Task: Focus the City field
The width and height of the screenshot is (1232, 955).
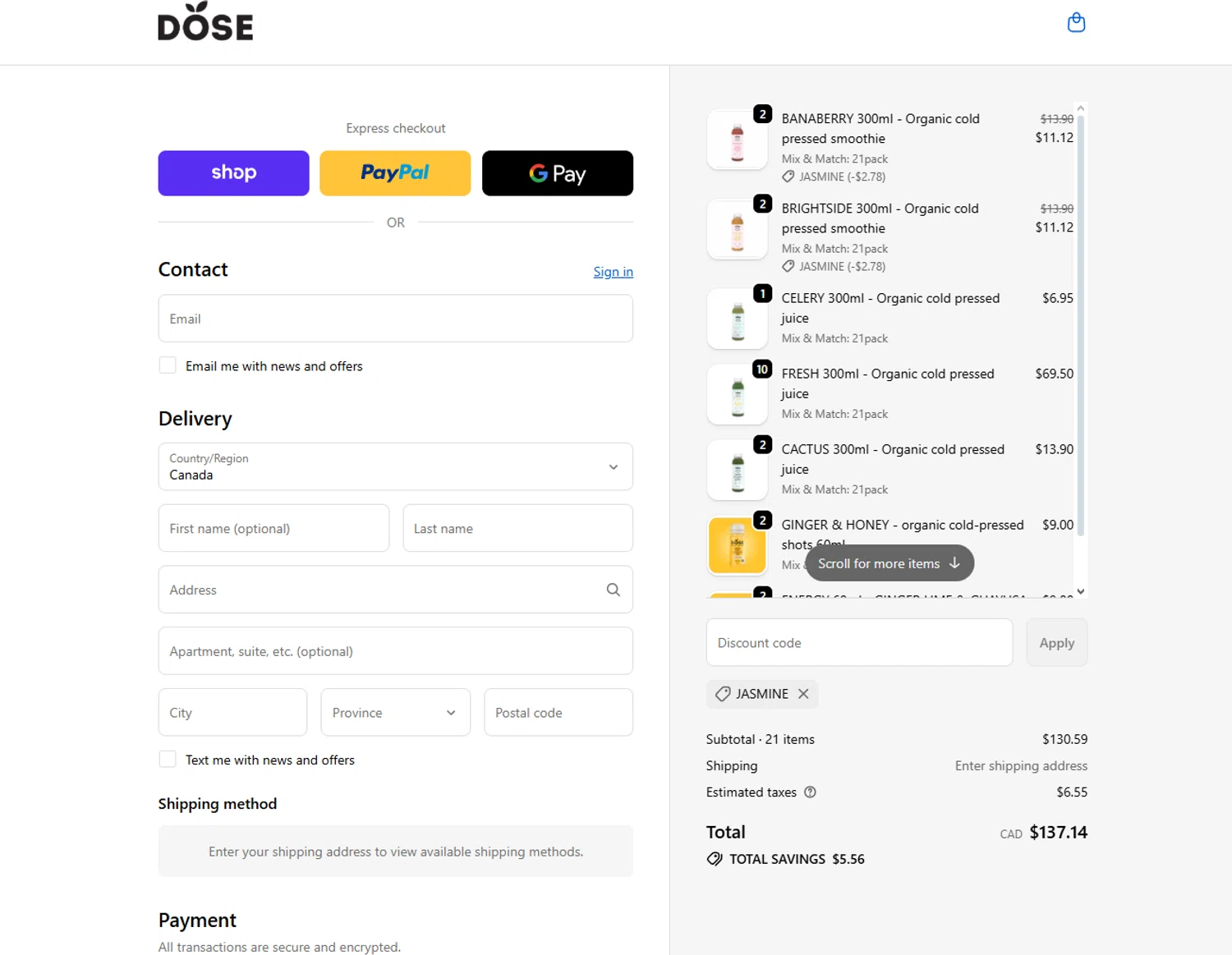Action: [x=232, y=712]
